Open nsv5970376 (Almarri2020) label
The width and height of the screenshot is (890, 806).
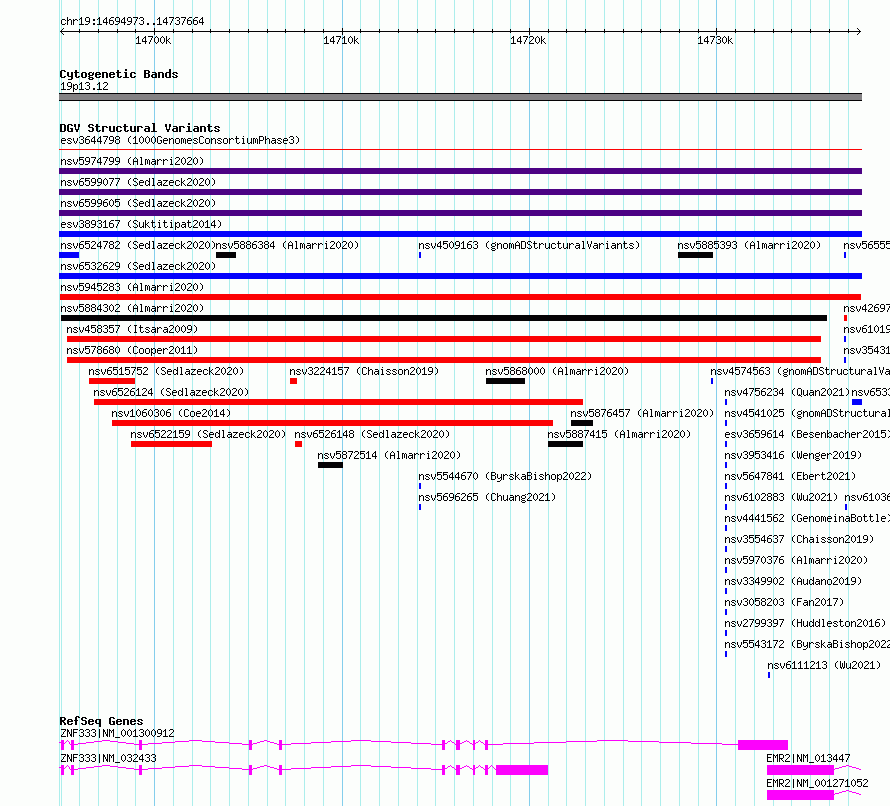[x=796, y=560]
